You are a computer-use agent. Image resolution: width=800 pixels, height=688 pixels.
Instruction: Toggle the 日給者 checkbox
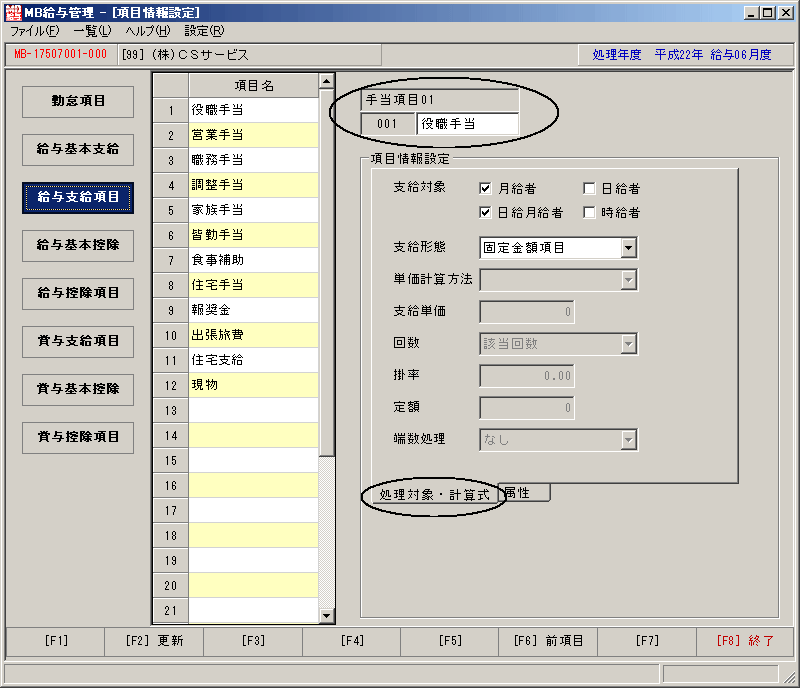pyautogui.click(x=589, y=188)
